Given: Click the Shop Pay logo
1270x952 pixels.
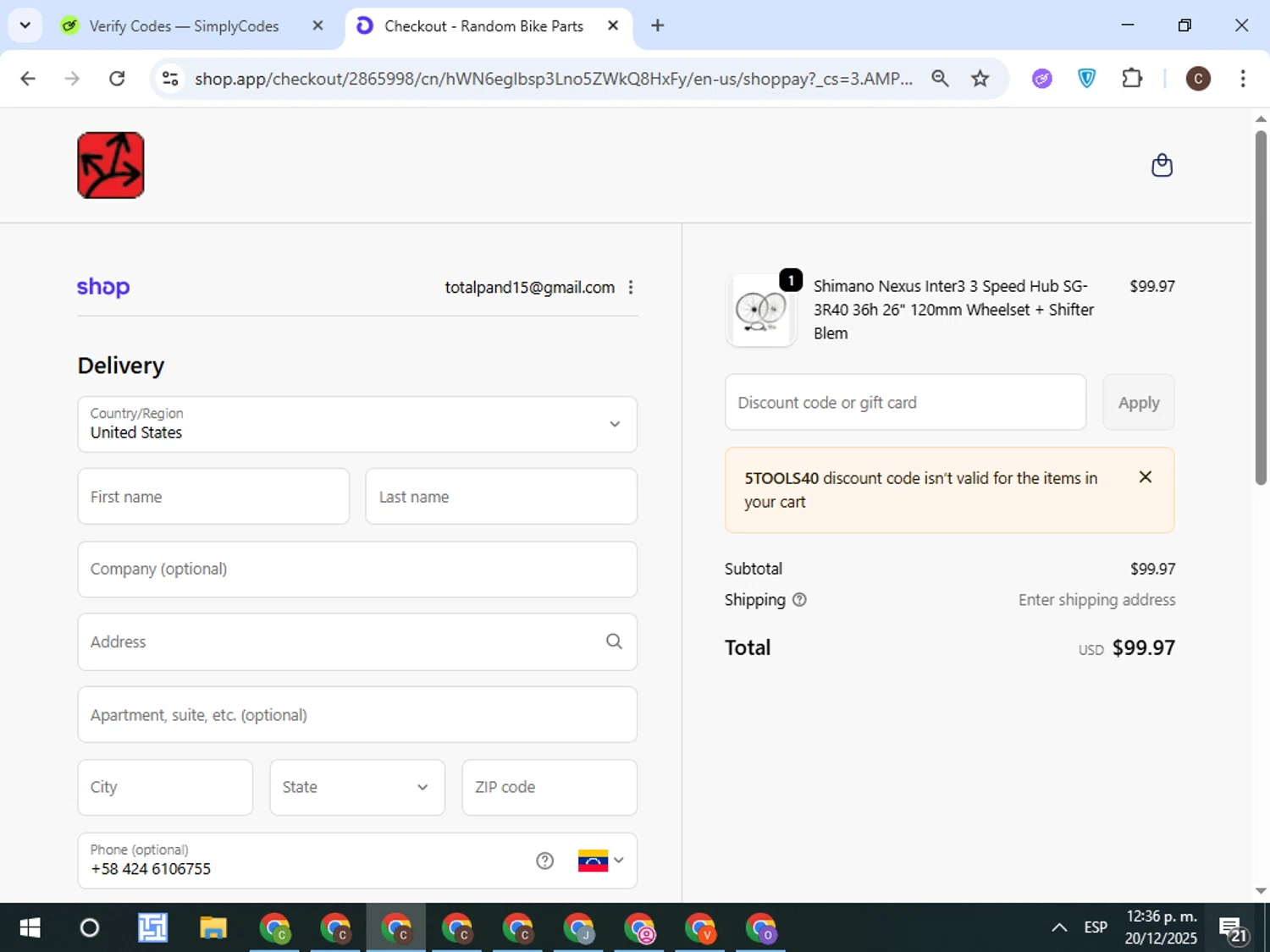Looking at the screenshot, I should (x=103, y=287).
